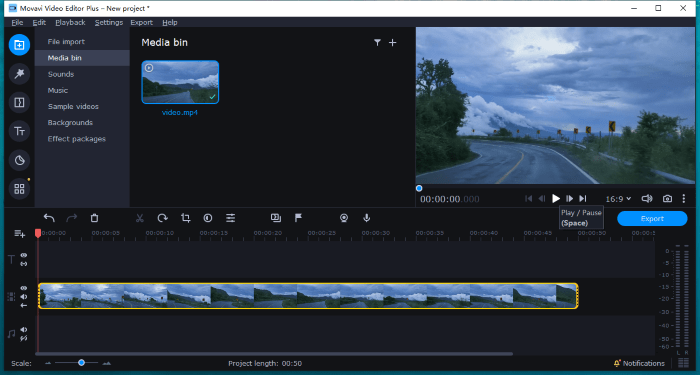Jump to next clip button
Screen dimensions: 700x375
[583, 199]
